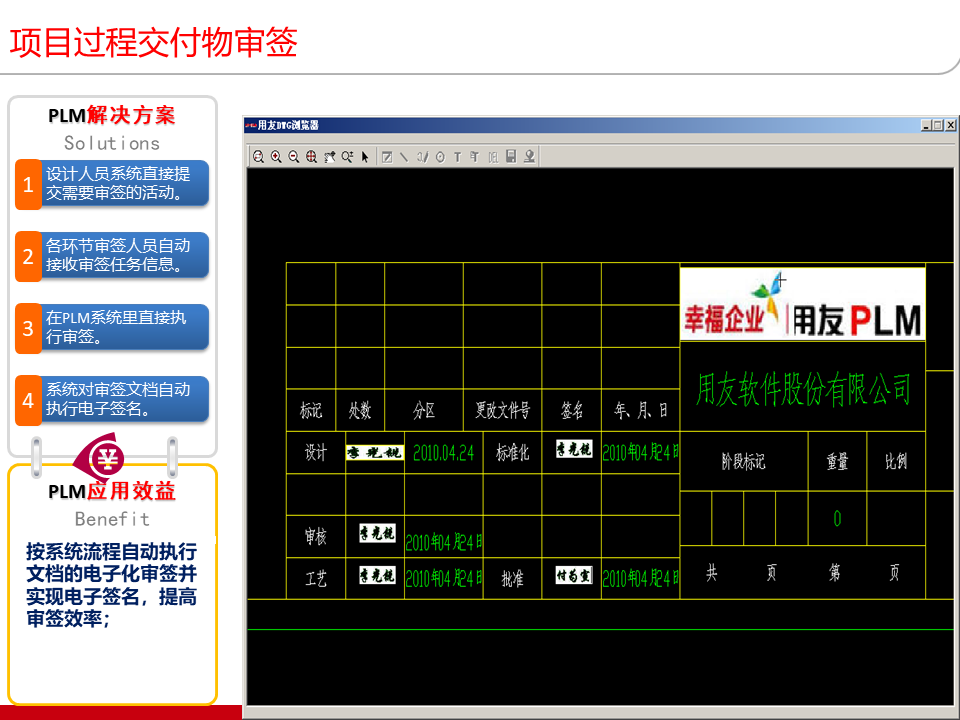Screen dimensions: 960x720
Task: Click the save floppy disk icon
Action: 511,157
